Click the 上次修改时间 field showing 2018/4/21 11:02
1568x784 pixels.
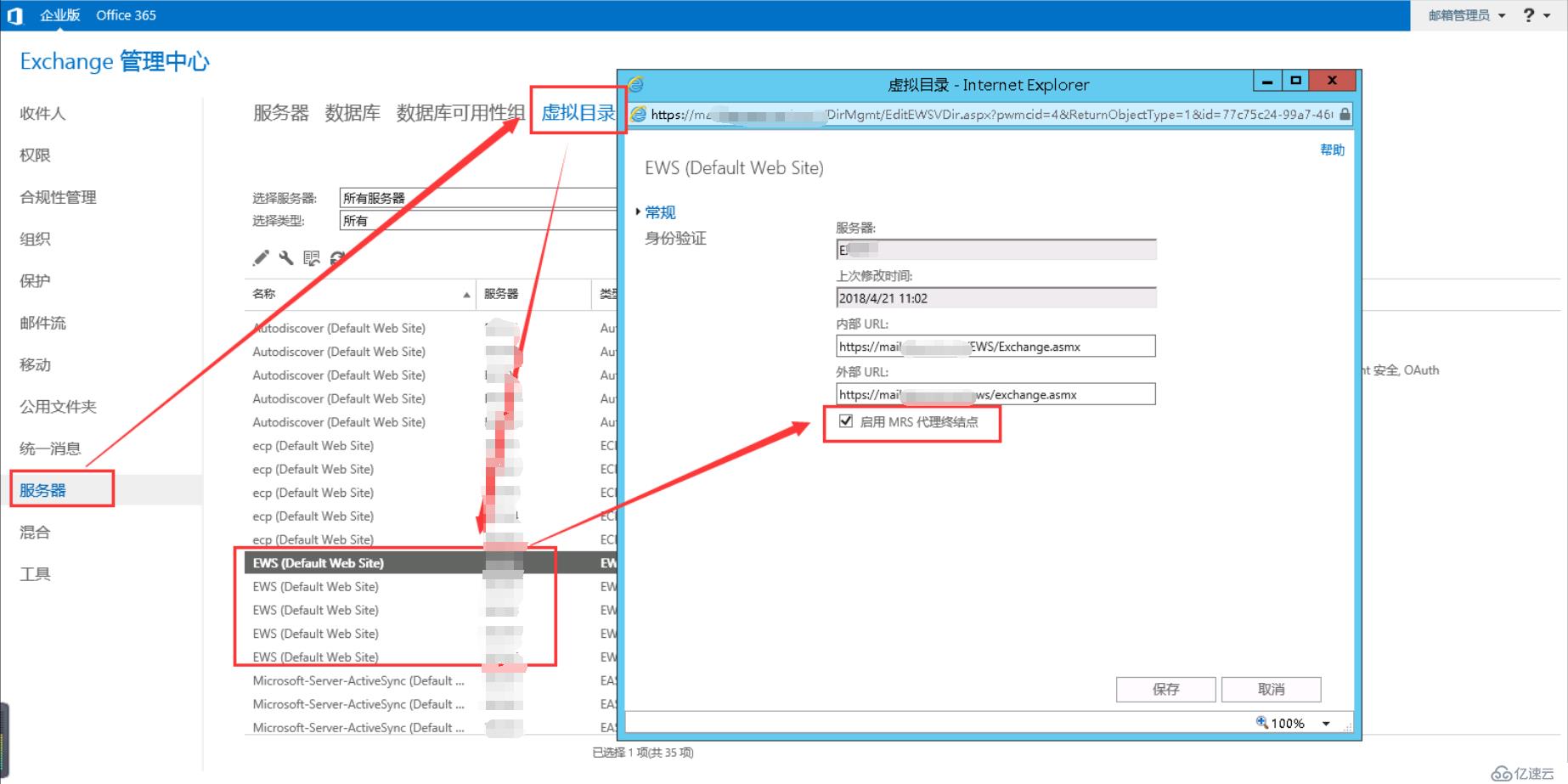coord(996,297)
